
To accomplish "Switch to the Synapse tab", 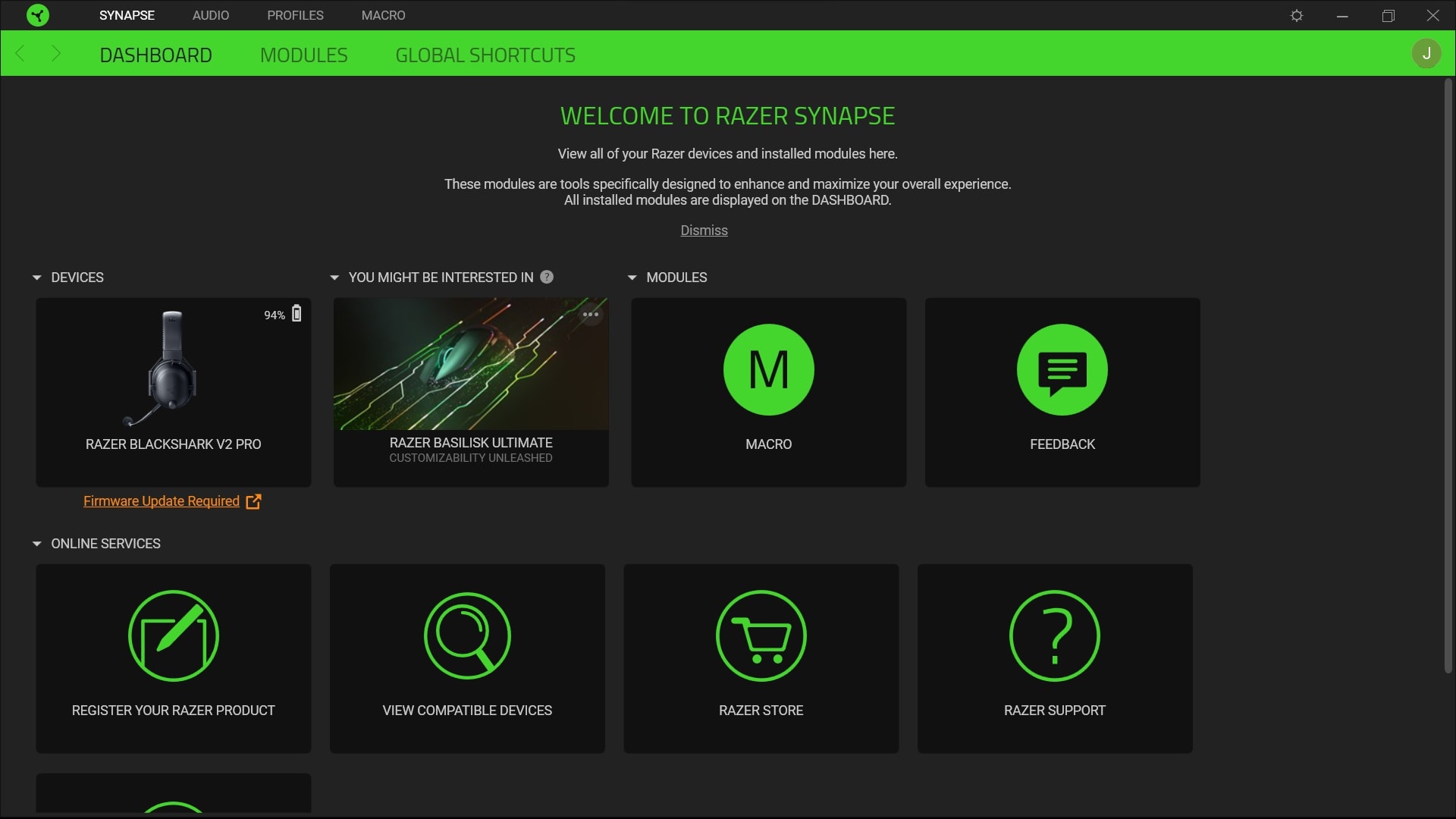I will pyautogui.click(x=127, y=15).
